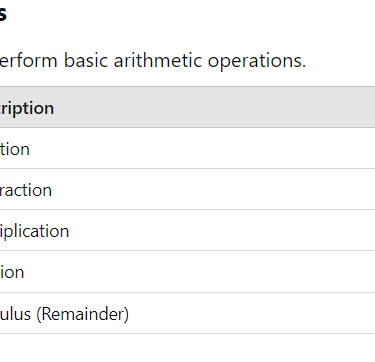The height and width of the screenshot is (362, 375).
Task: Click the 'iplication' description cell text
Action: pos(34,231)
